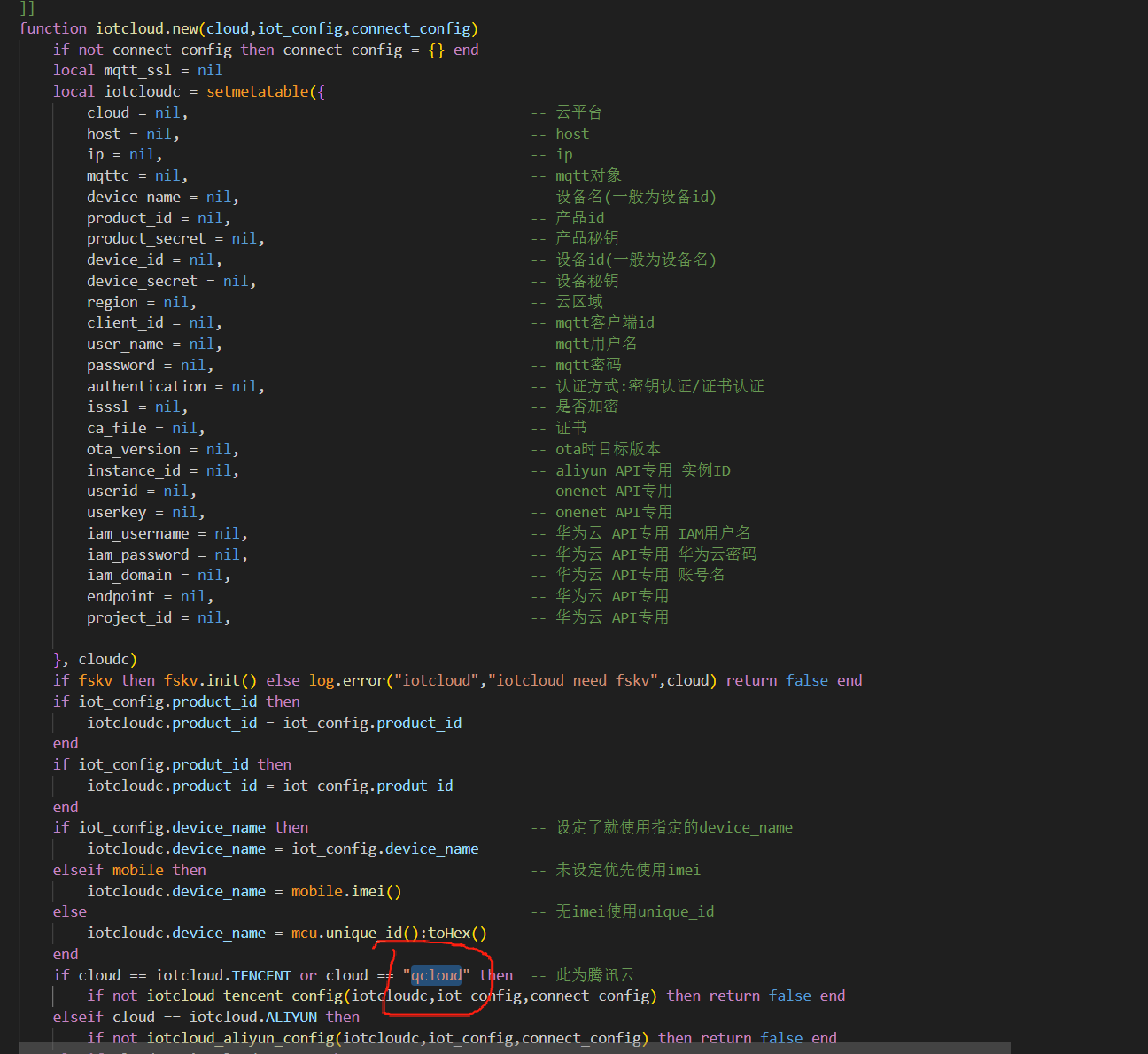Click the iotcloud_tencent_config function call
Image resolution: width=1148 pixels, height=1054 pixels.
point(245,996)
